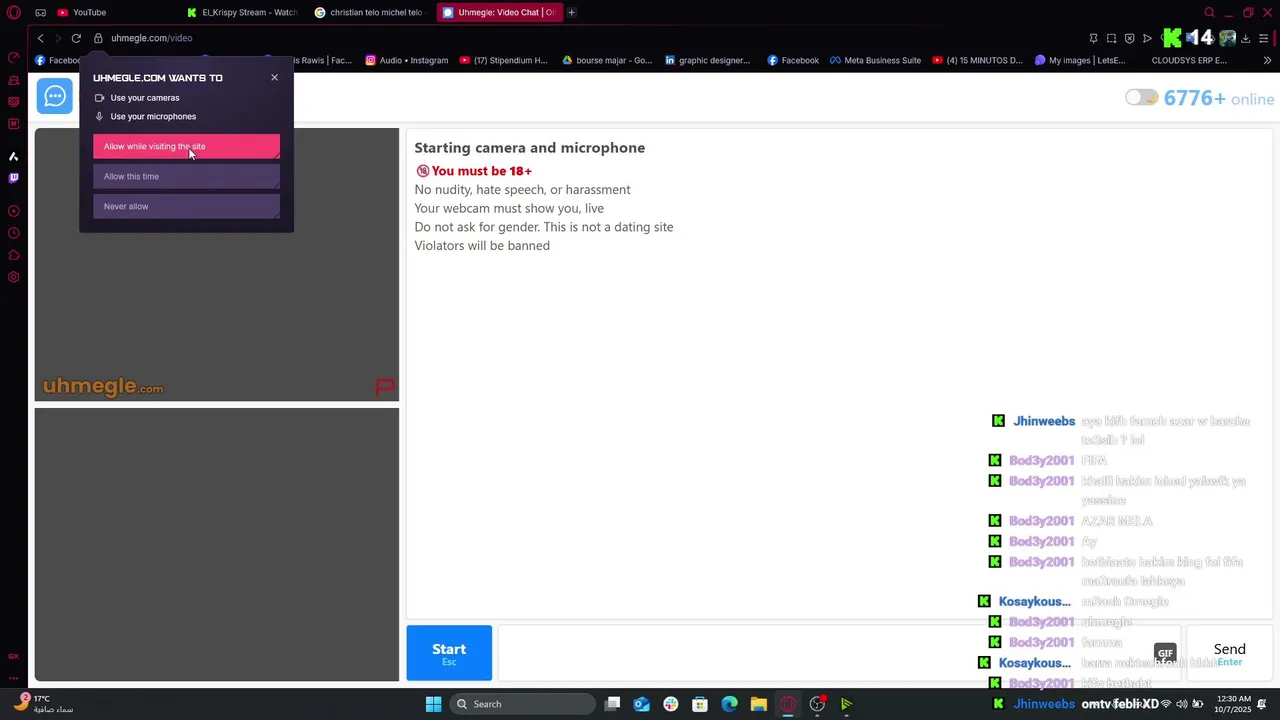Screen dimensions: 1280x720
Task: Click the weather widget showing 17°C
Action: 43,704
